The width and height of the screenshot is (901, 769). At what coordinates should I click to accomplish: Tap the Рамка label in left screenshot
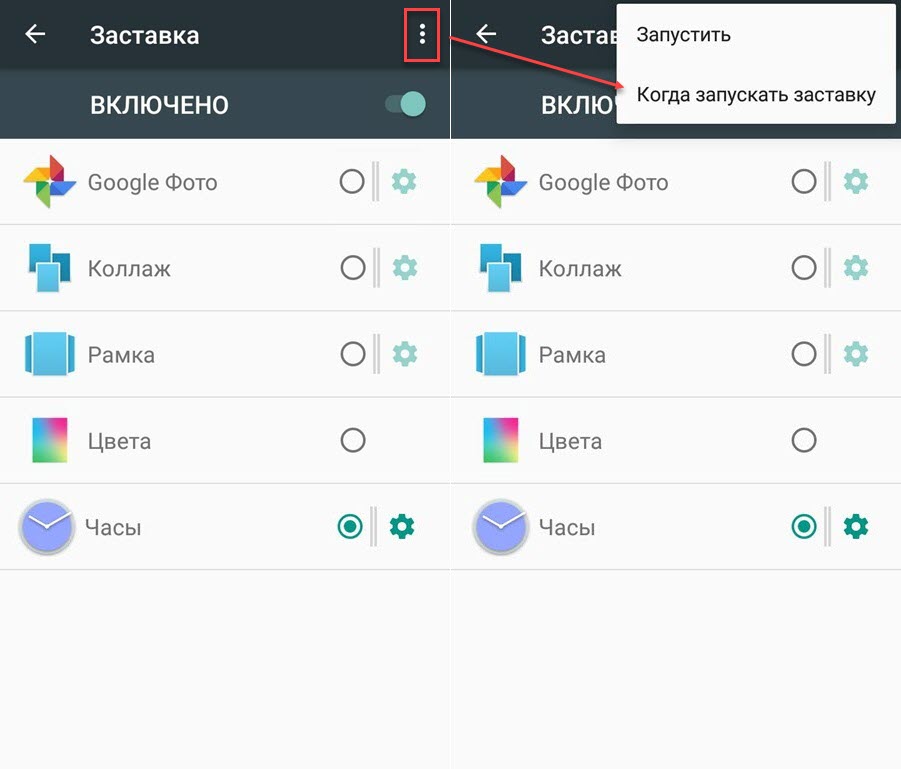click(121, 355)
